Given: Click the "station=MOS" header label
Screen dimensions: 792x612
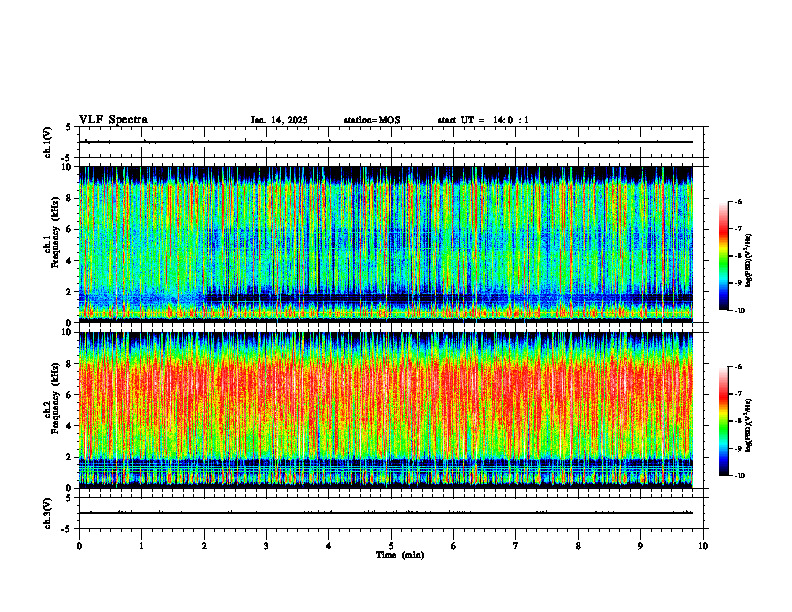Looking at the screenshot, I should 372,120.
